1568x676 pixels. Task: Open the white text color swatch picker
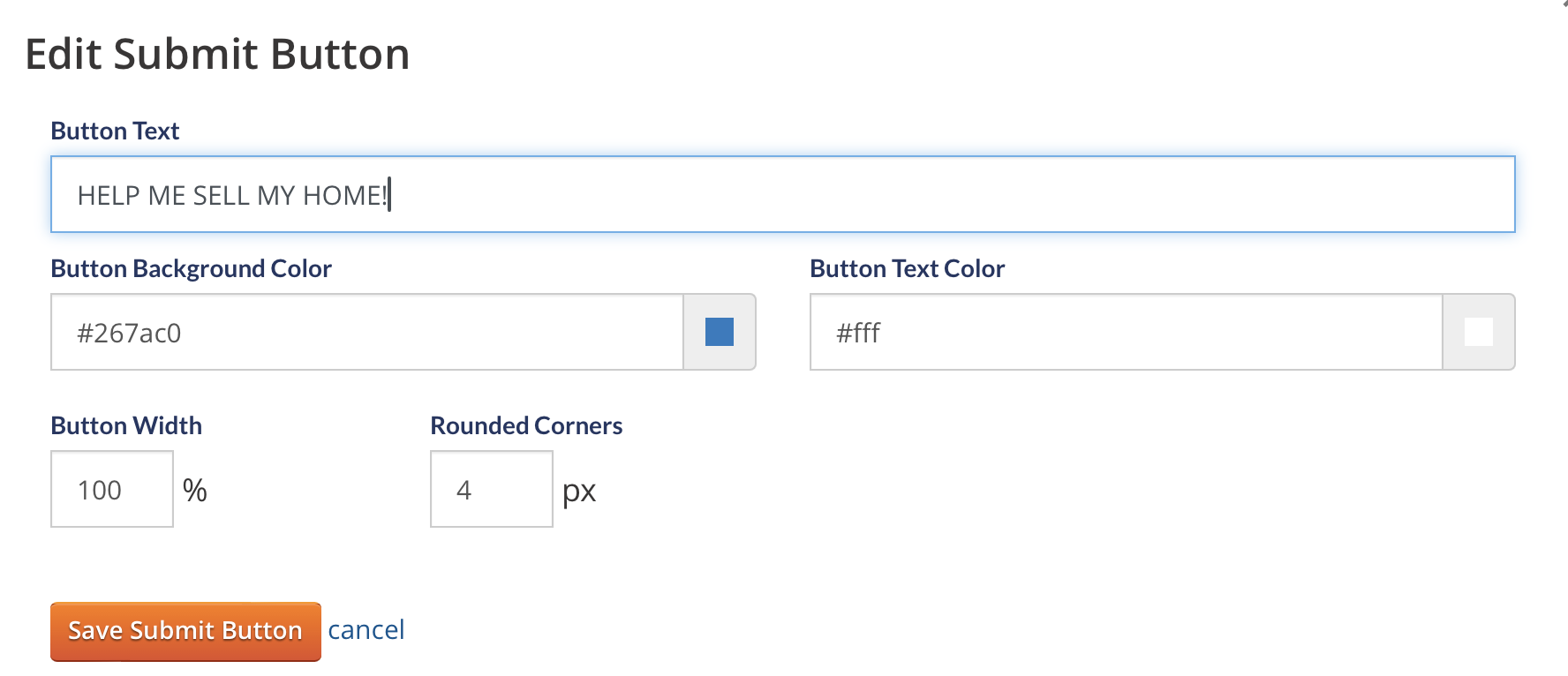tap(1477, 332)
